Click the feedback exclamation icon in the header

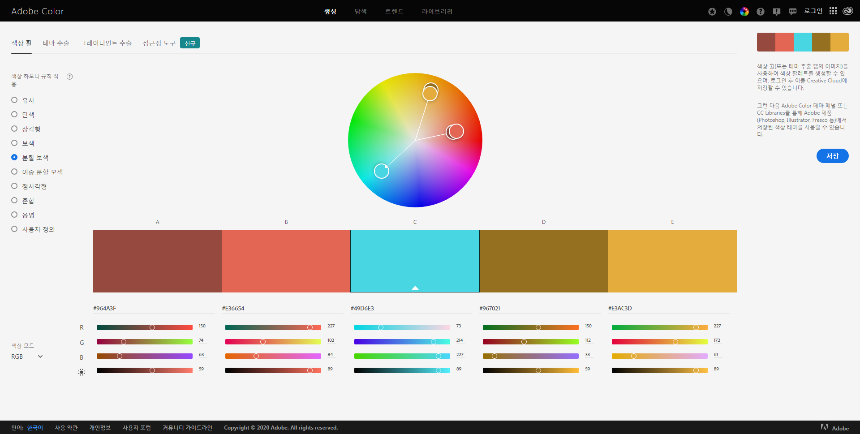[776, 12]
